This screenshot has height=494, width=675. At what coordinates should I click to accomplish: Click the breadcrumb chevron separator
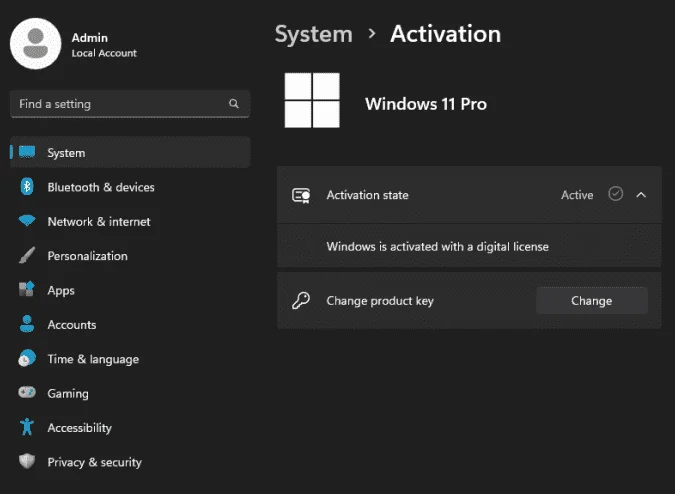pyautogui.click(x=372, y=33)
